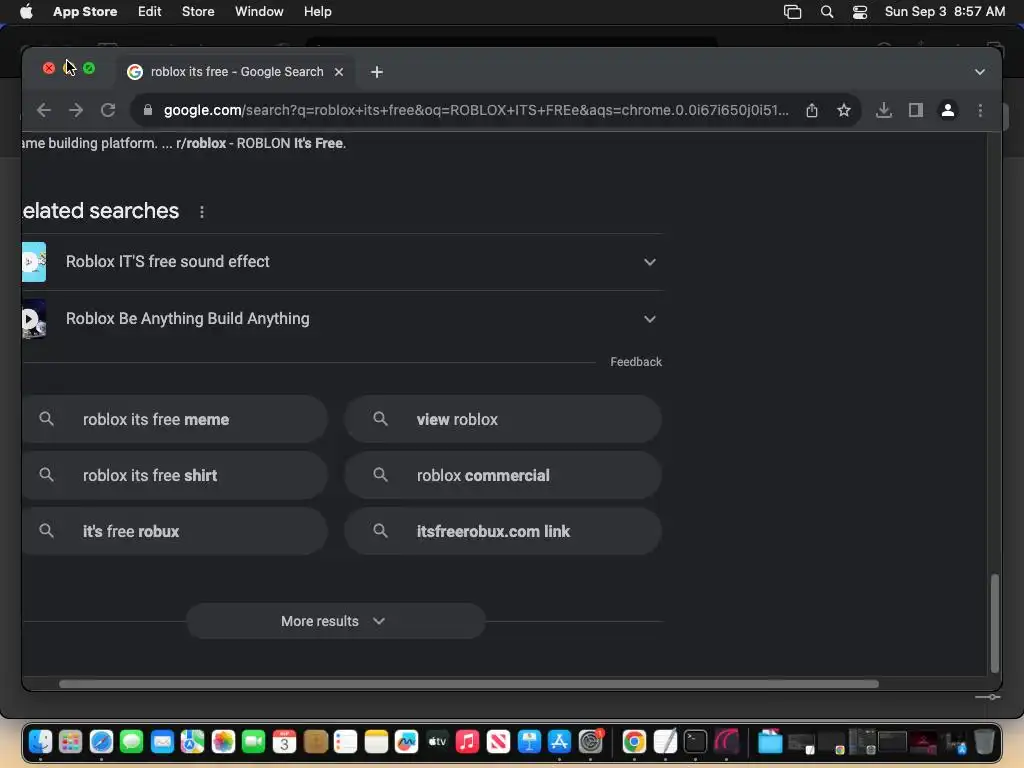Screen dimensions: 1024x768
Task: Open Terminal from the Dock
Action: pos(696,741)
